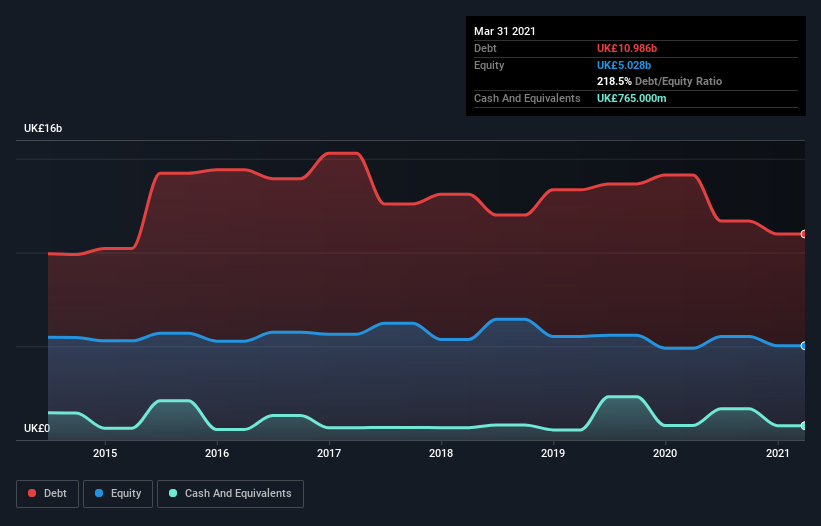Click the 218.5% Debt/Equity Ratio text

659,81
